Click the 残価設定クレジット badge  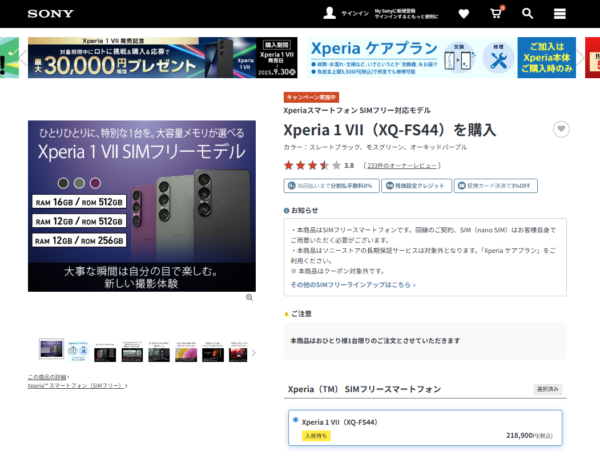point(416,186)
